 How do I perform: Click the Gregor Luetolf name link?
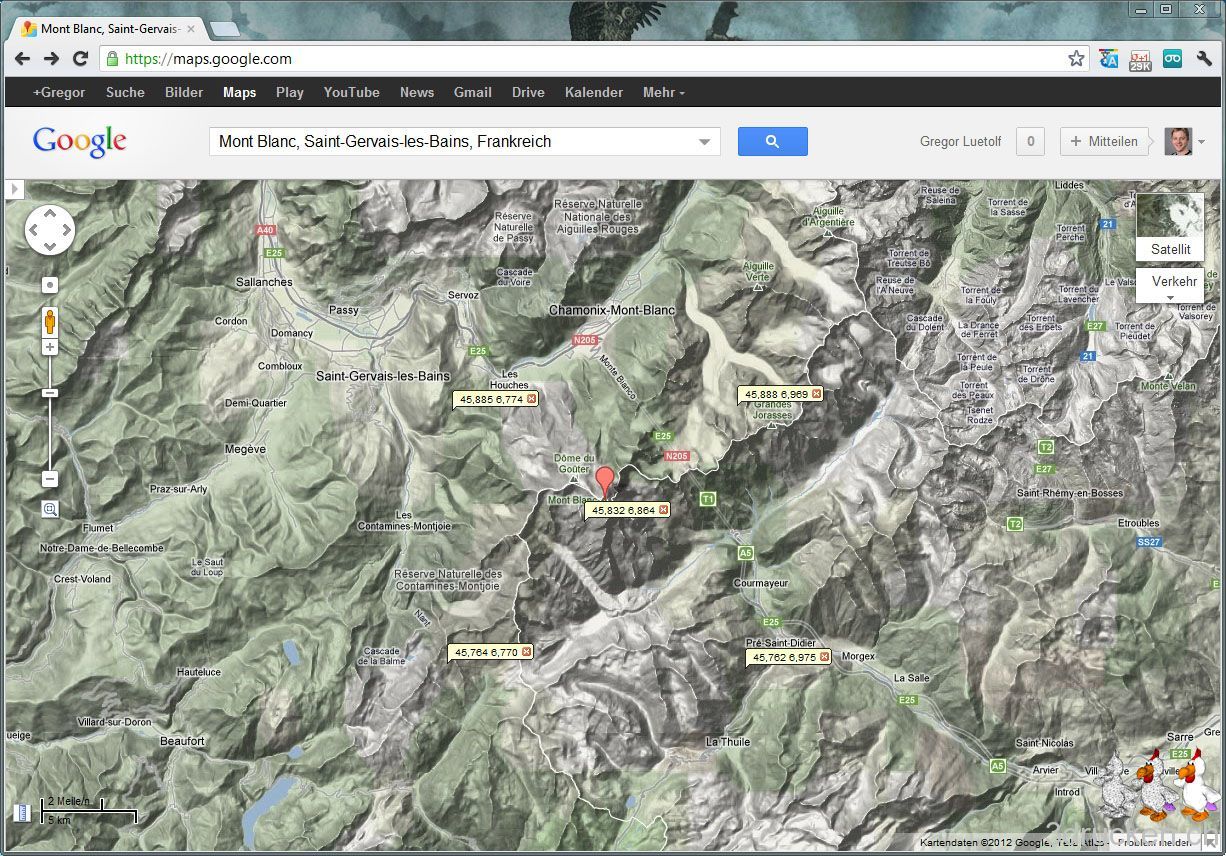(960, 142)
